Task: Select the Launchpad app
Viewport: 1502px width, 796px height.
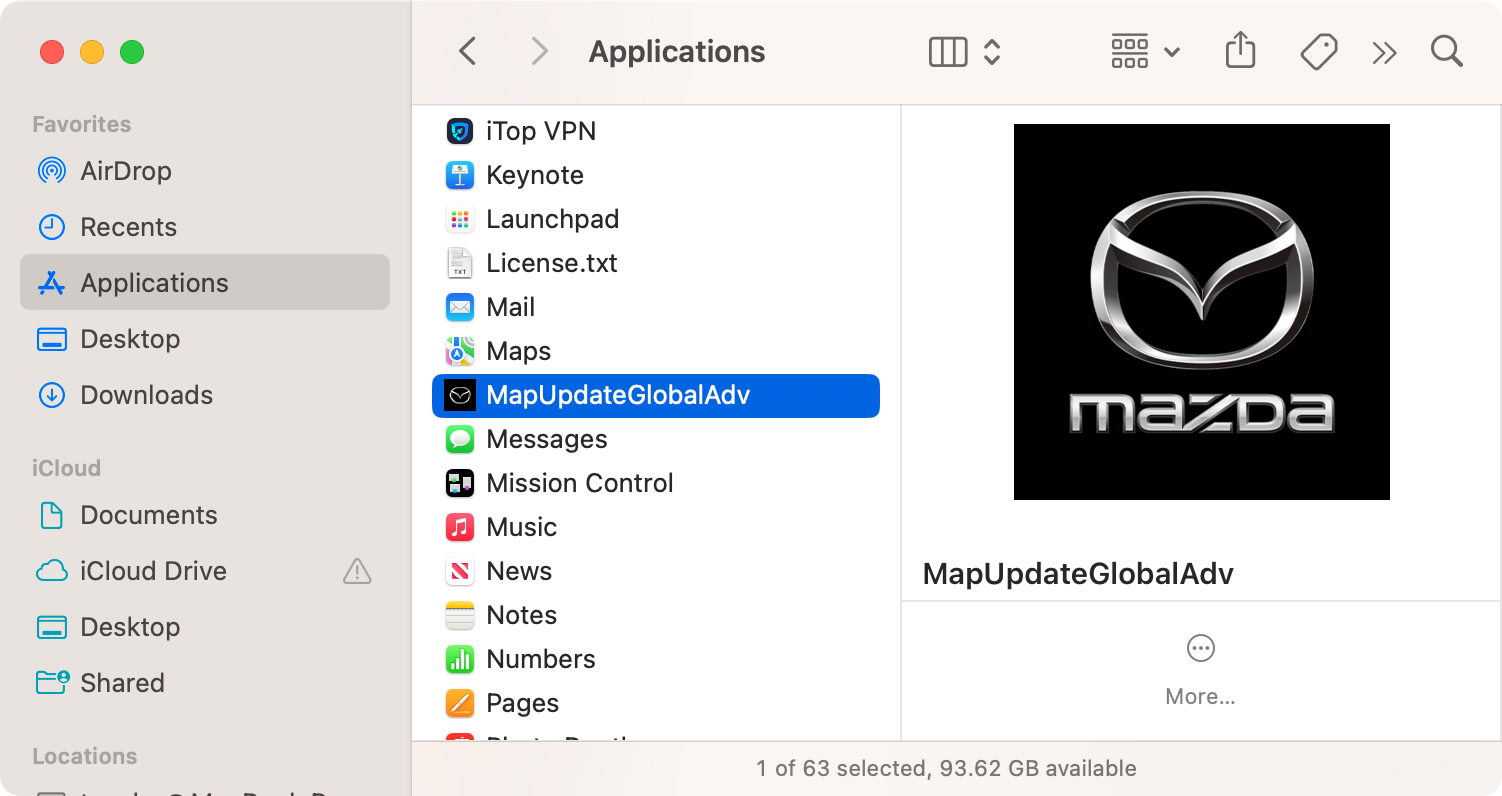Action: point(656,219)
